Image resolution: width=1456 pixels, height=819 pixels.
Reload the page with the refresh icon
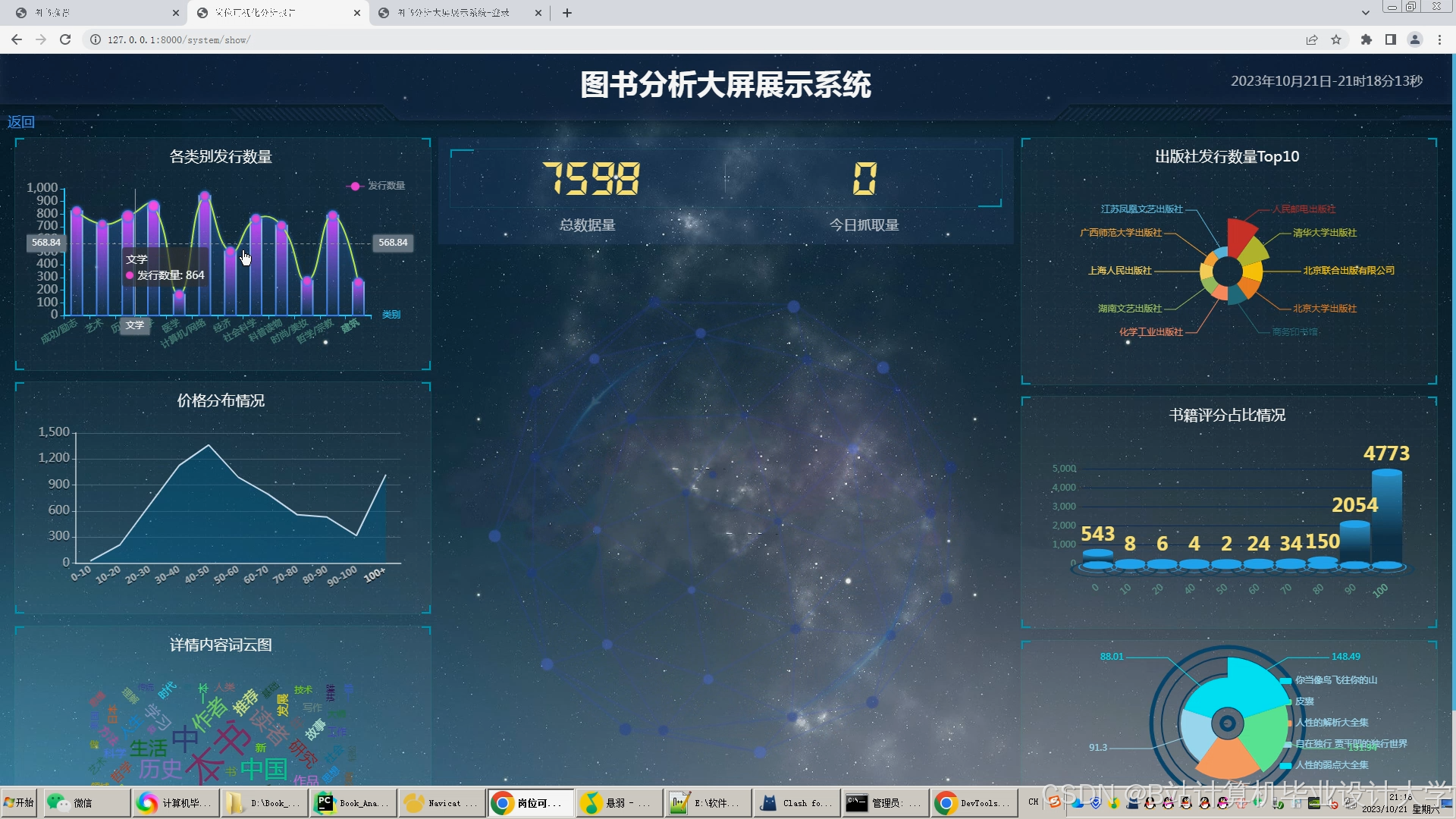pos(65,39)
